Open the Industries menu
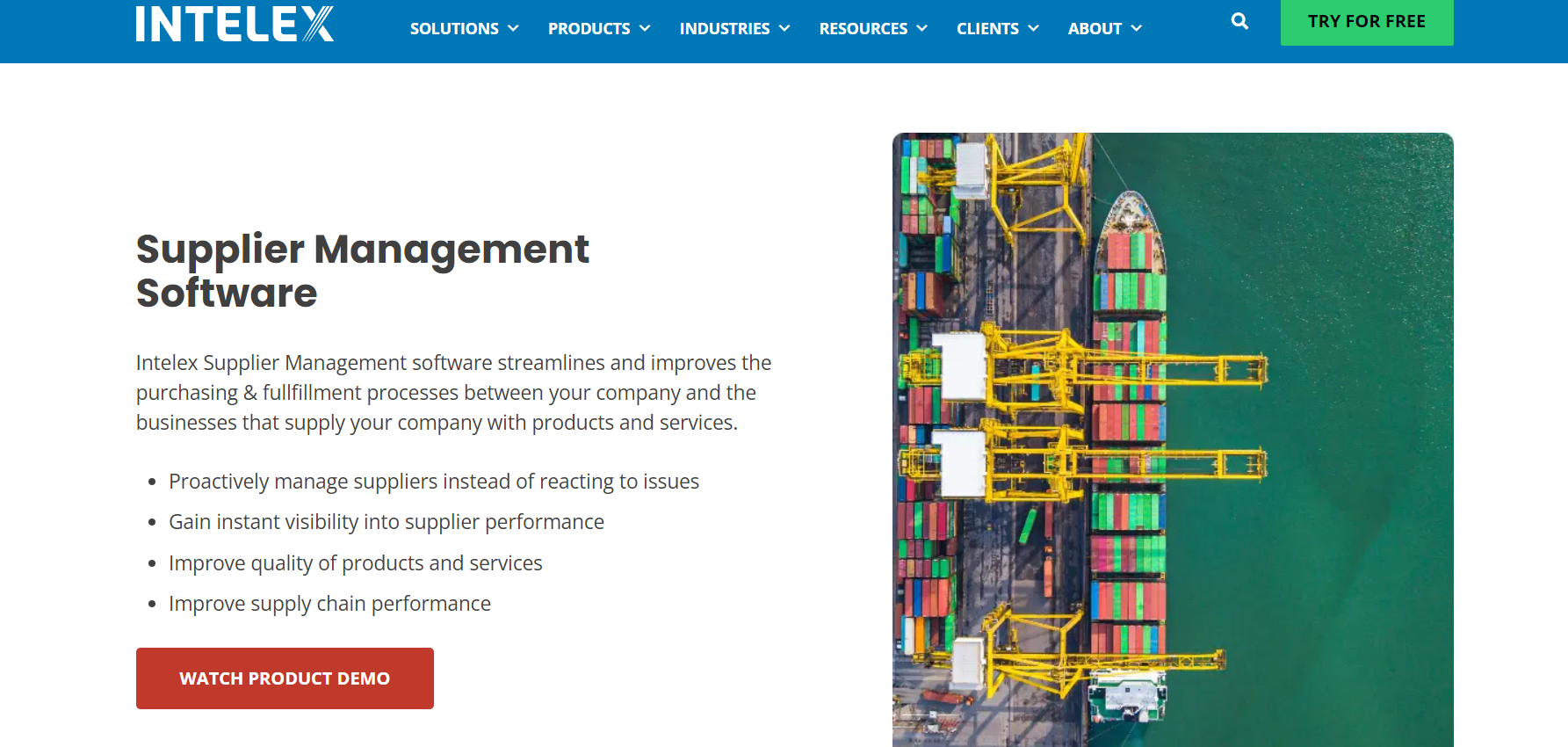This screenshot has width=1568, height=747. pos(734,29)
